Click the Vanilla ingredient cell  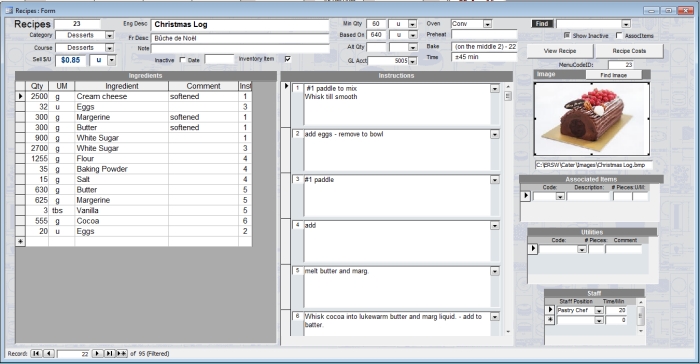click(x=121, y=210)
